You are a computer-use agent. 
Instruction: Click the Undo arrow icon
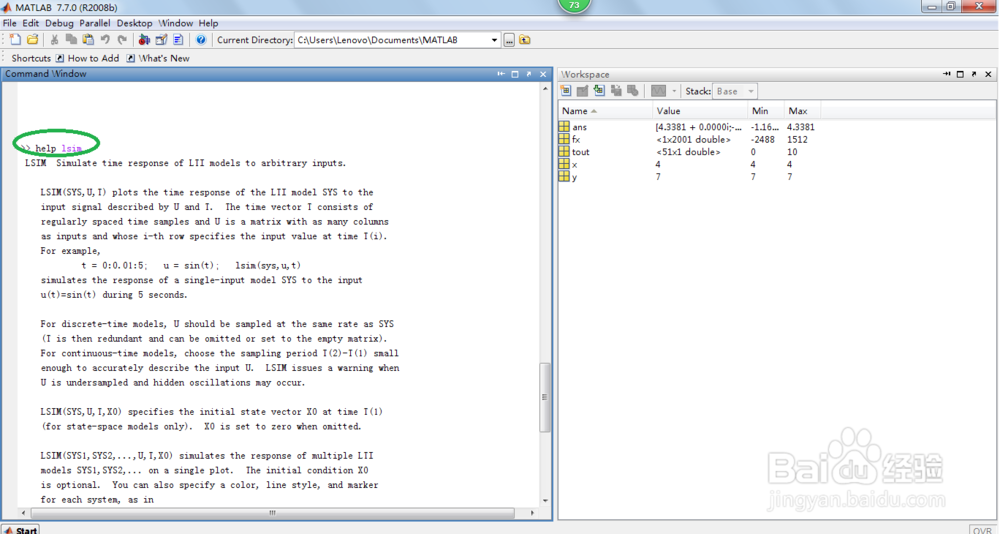pyautogui.click(x=105, y=40)
